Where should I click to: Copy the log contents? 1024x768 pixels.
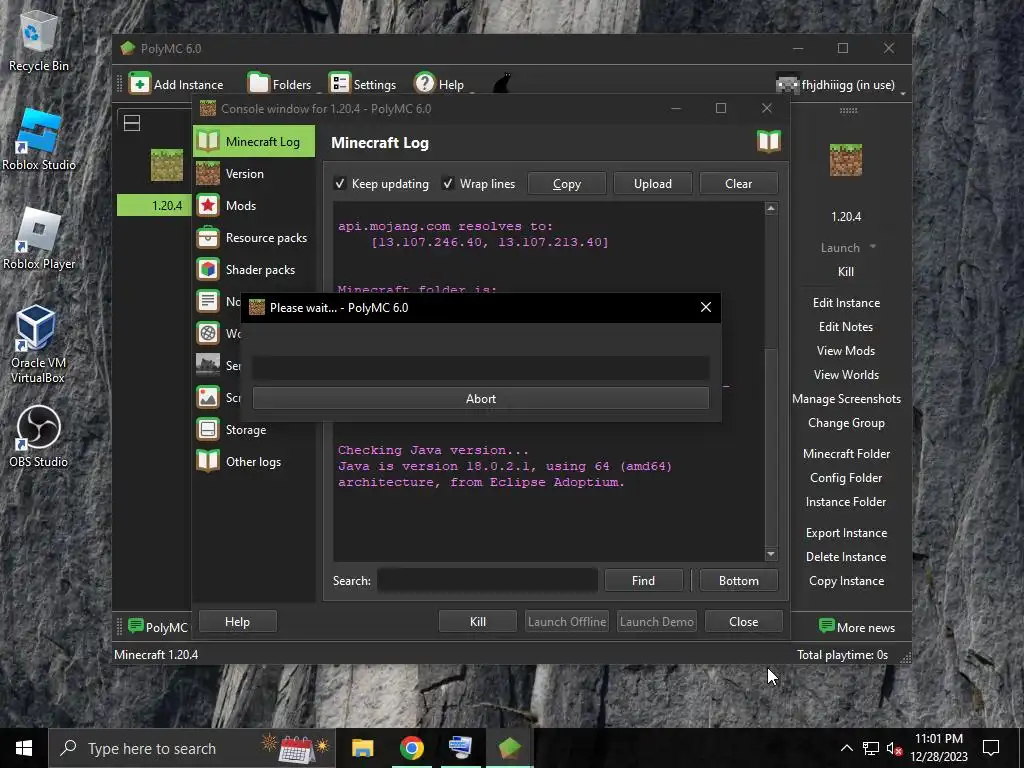click(566, 184)
